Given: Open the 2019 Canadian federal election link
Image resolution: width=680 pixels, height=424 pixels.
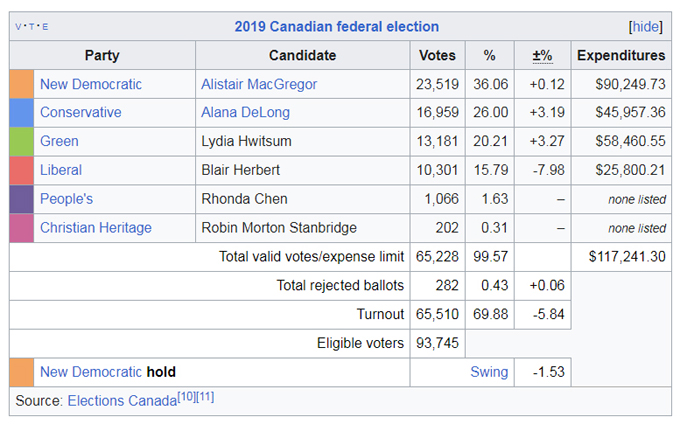Looking at the screenshot, I should pyautogui.click(x=336, y=27).
